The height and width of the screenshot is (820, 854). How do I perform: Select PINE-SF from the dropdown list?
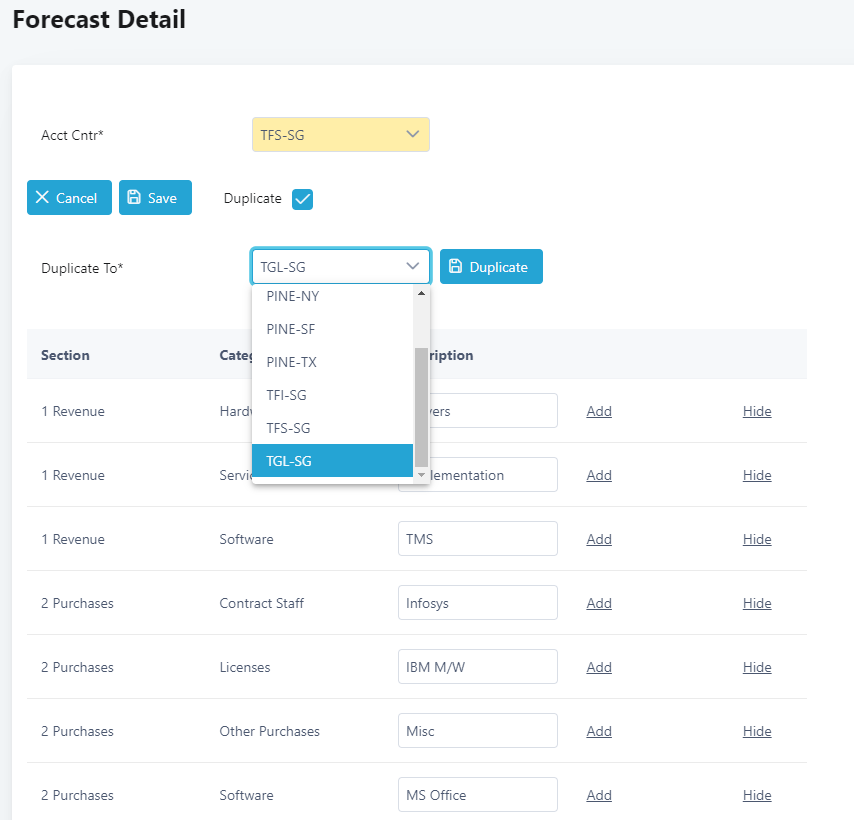click(x=291, y=329)
